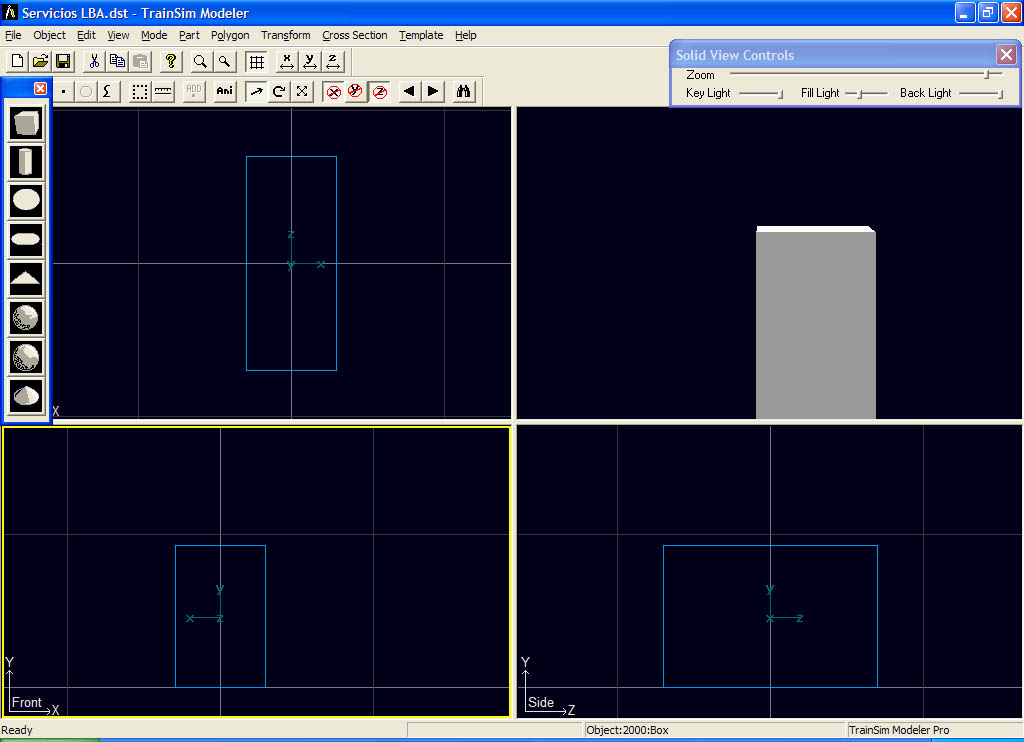Select the cone primitive at the palette bottom

tap(27, 395)
